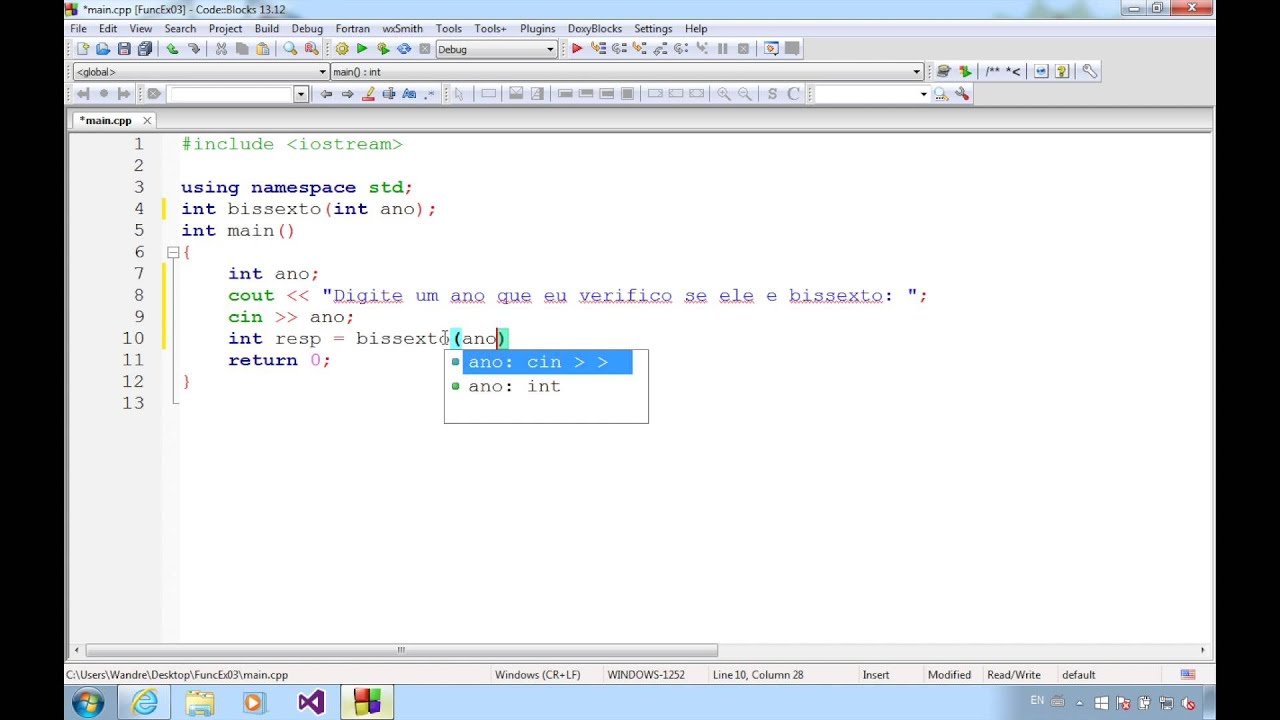This screenshot has height=720, width=1280.
Task: Open the Windows Start button
Action: 87,703
